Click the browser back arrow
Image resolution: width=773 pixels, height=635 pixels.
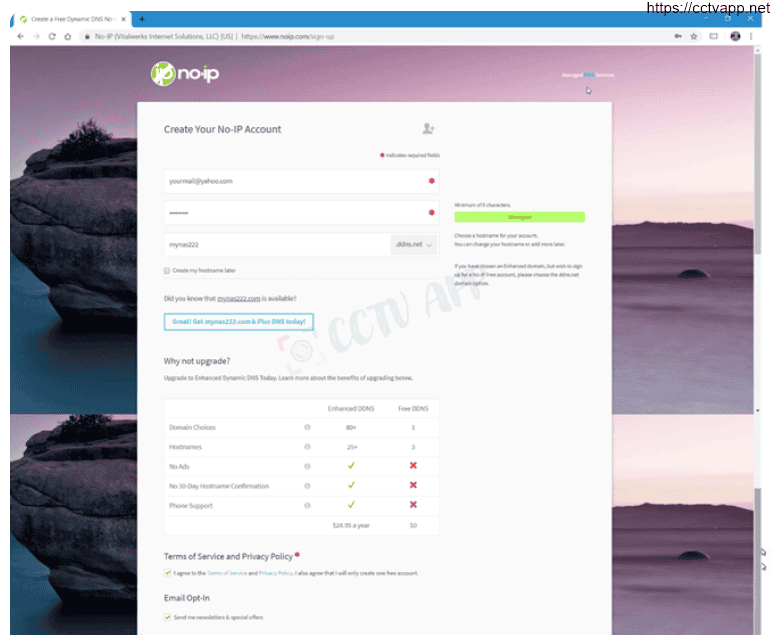click(21, 36)
